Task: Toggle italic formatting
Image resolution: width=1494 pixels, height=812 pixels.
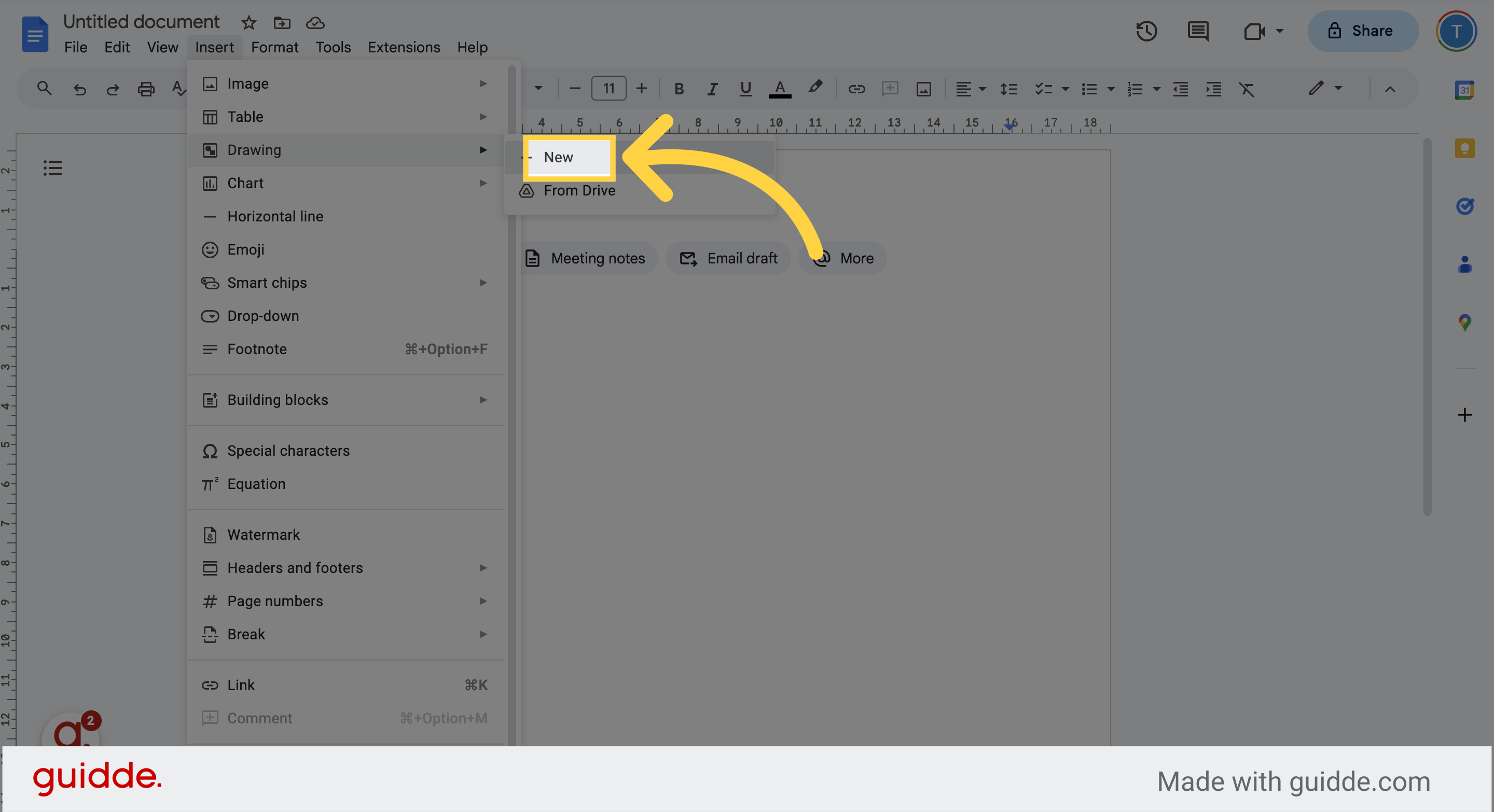Action: pos(712,89)
